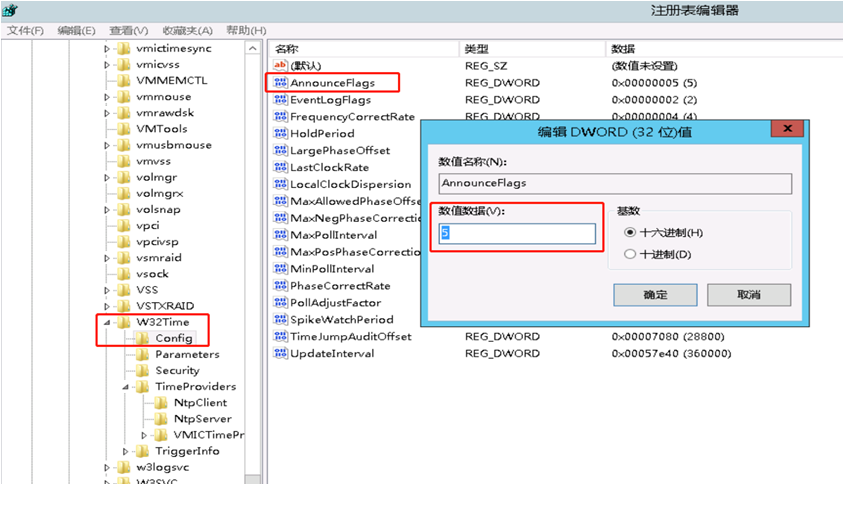This screenshot has width=843, height=507.
Task: Click the EventLogFlags DWORD value icon
Action: (x=280, y=99)
